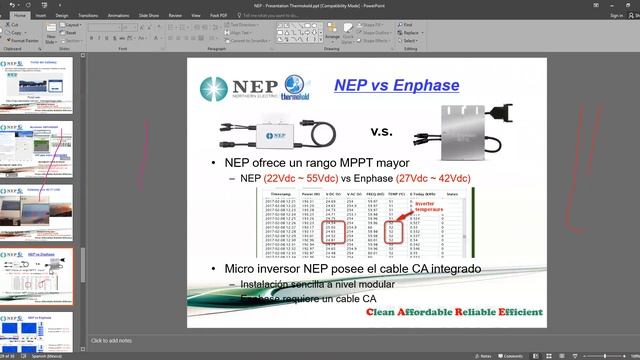The height and width of the screenshot is (360, 640).
Task: Click the Undo icon in title bar
Action: point(12,5)
